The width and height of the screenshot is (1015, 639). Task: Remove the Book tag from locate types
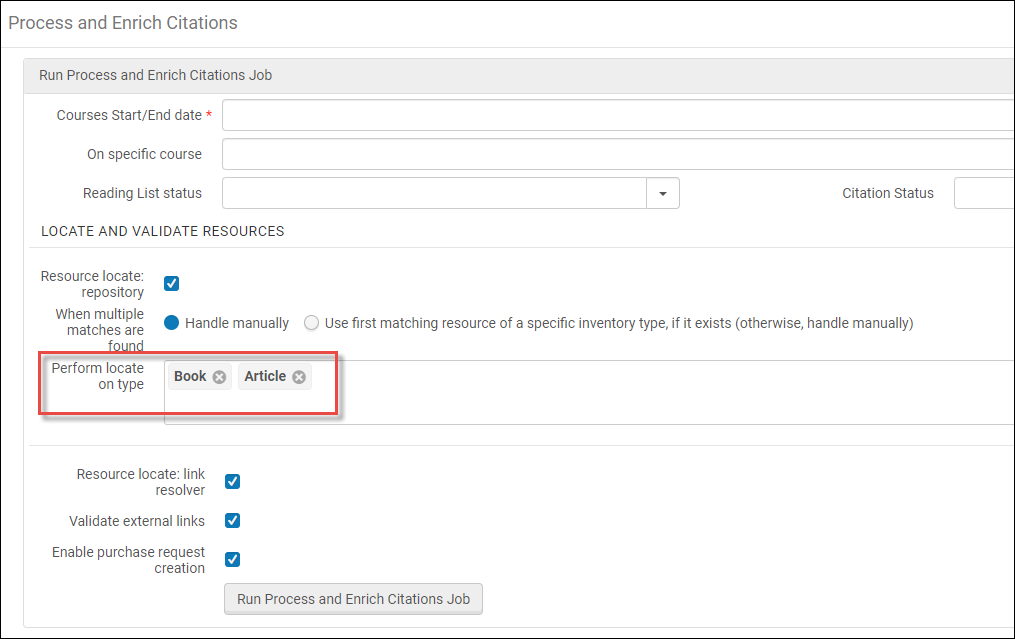[x=219, y=377]
